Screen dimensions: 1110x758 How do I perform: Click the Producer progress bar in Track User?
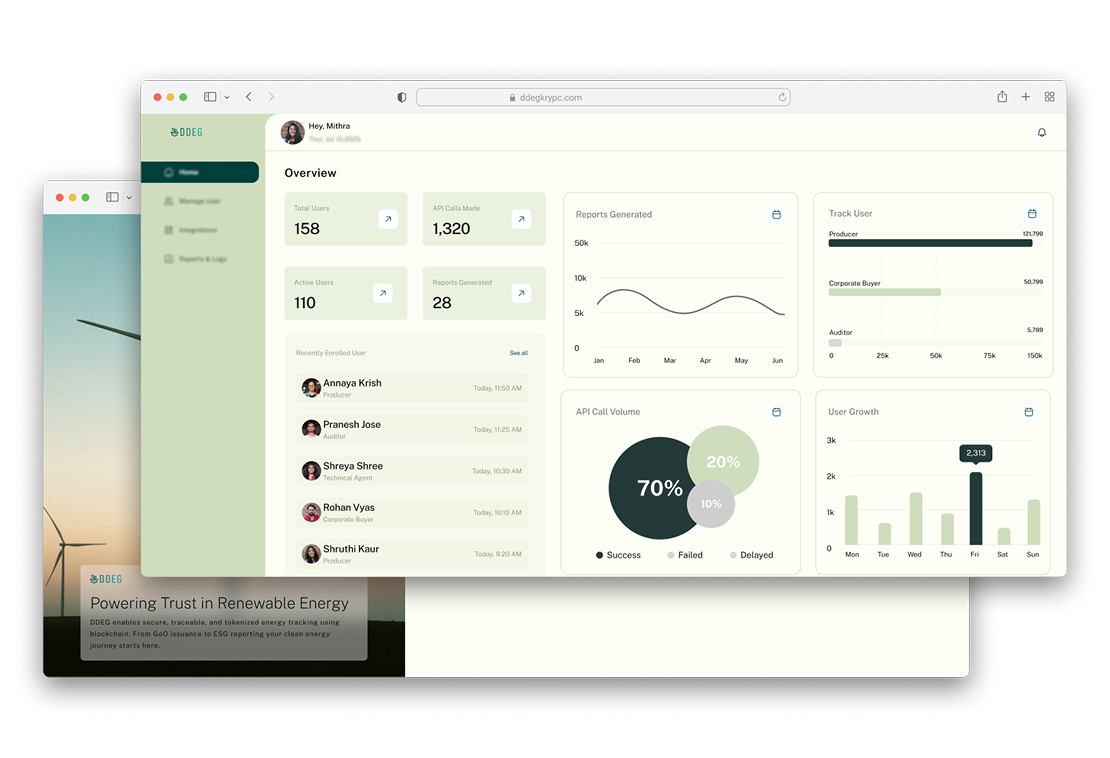point(930,243)
